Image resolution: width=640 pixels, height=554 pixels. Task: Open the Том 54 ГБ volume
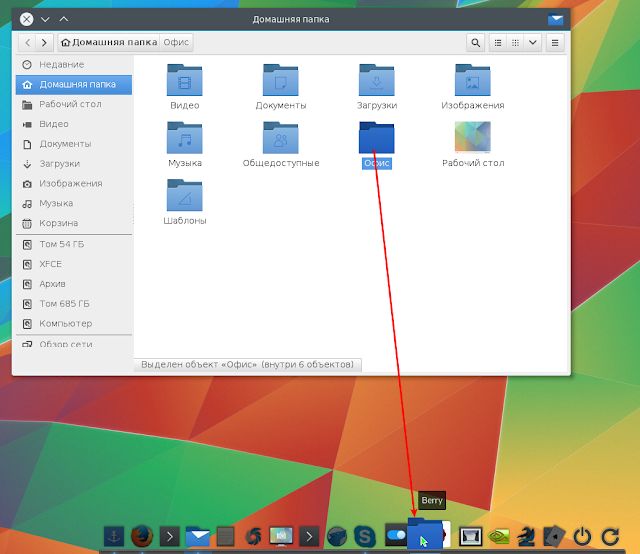tap(74, 244)
